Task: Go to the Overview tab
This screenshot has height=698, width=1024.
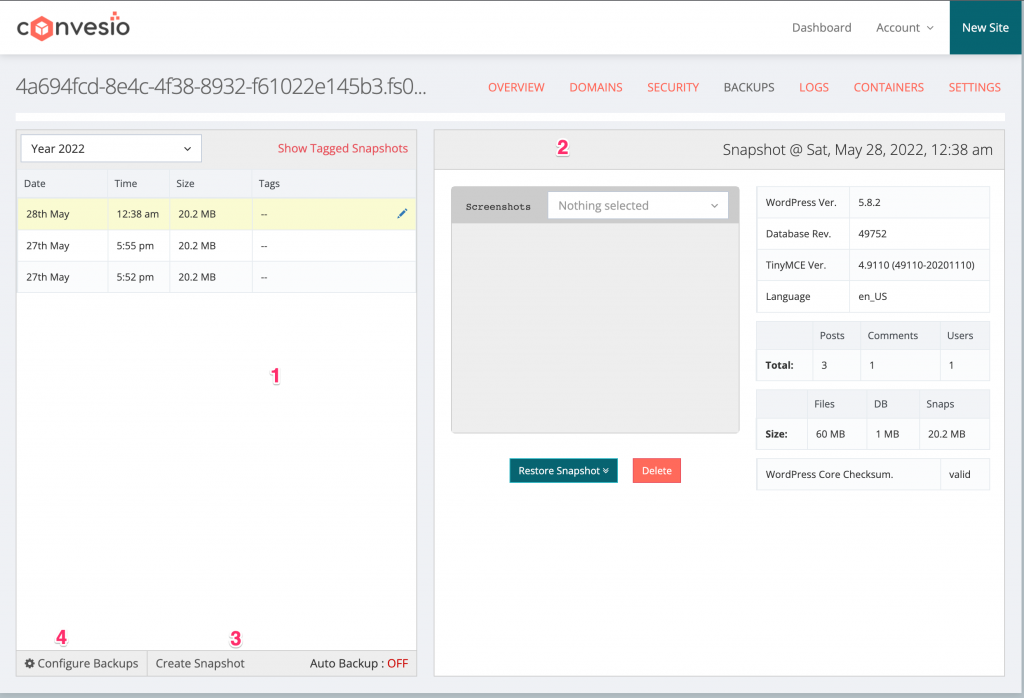Action: [x=516, y=87]
